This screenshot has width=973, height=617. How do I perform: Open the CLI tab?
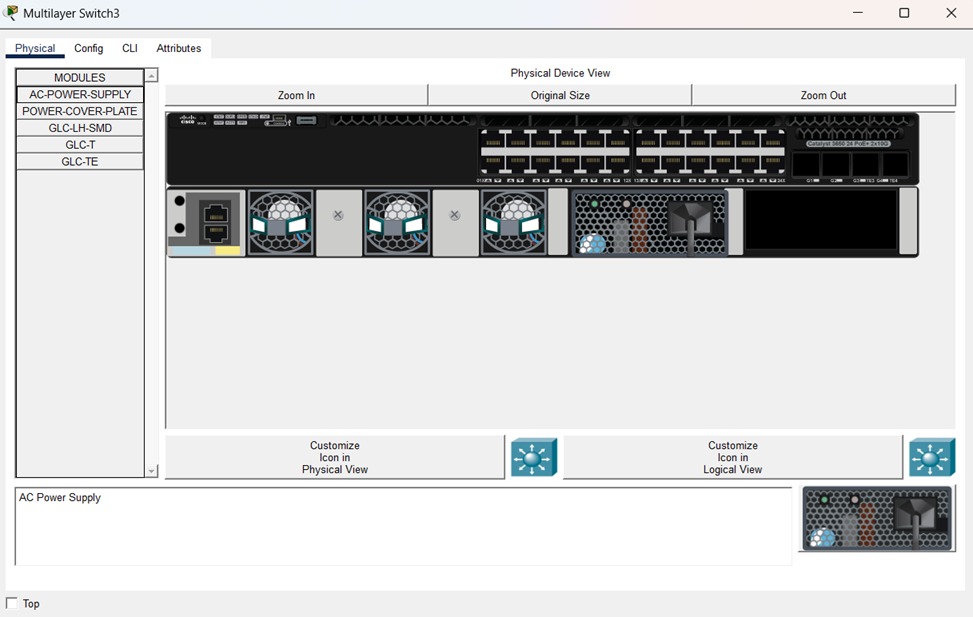tap(130, 48)
